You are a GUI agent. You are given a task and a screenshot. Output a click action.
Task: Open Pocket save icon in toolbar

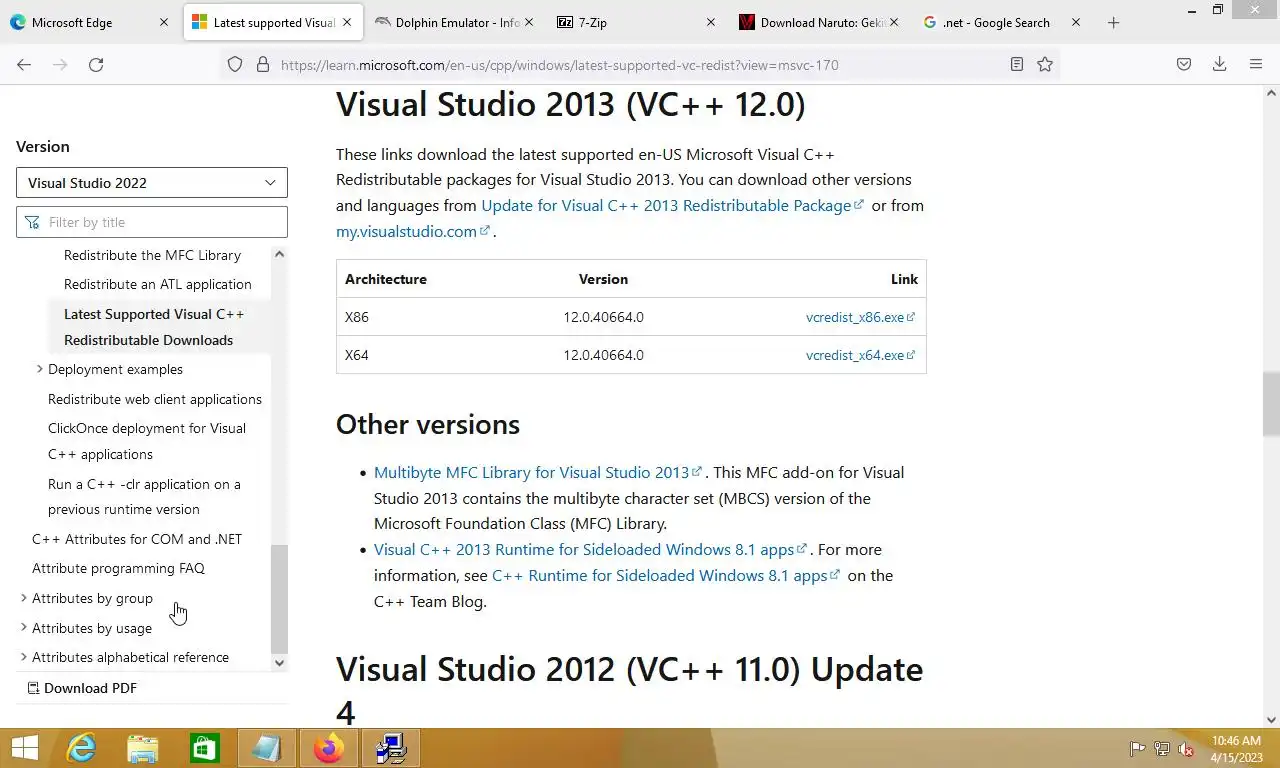pyautogui.click(x=1183, y=64)
